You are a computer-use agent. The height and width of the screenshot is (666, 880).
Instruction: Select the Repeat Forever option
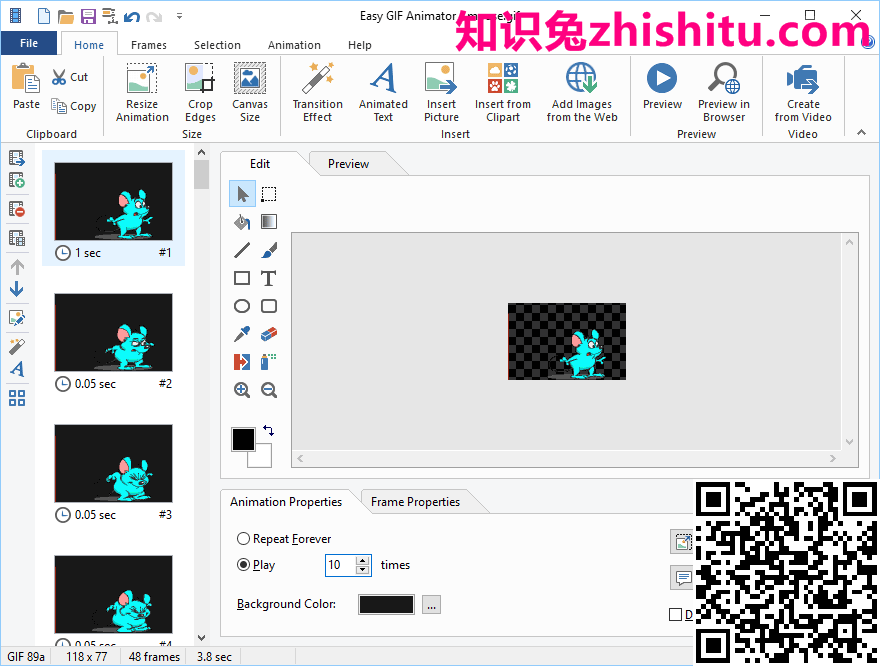[284, 539]
